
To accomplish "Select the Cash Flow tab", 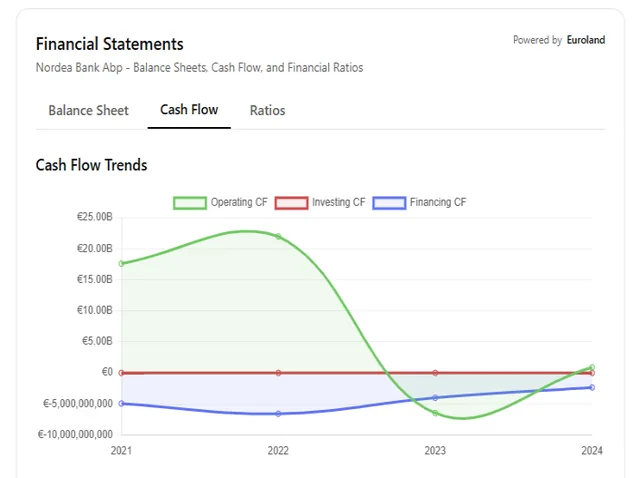I will [189, 109].
